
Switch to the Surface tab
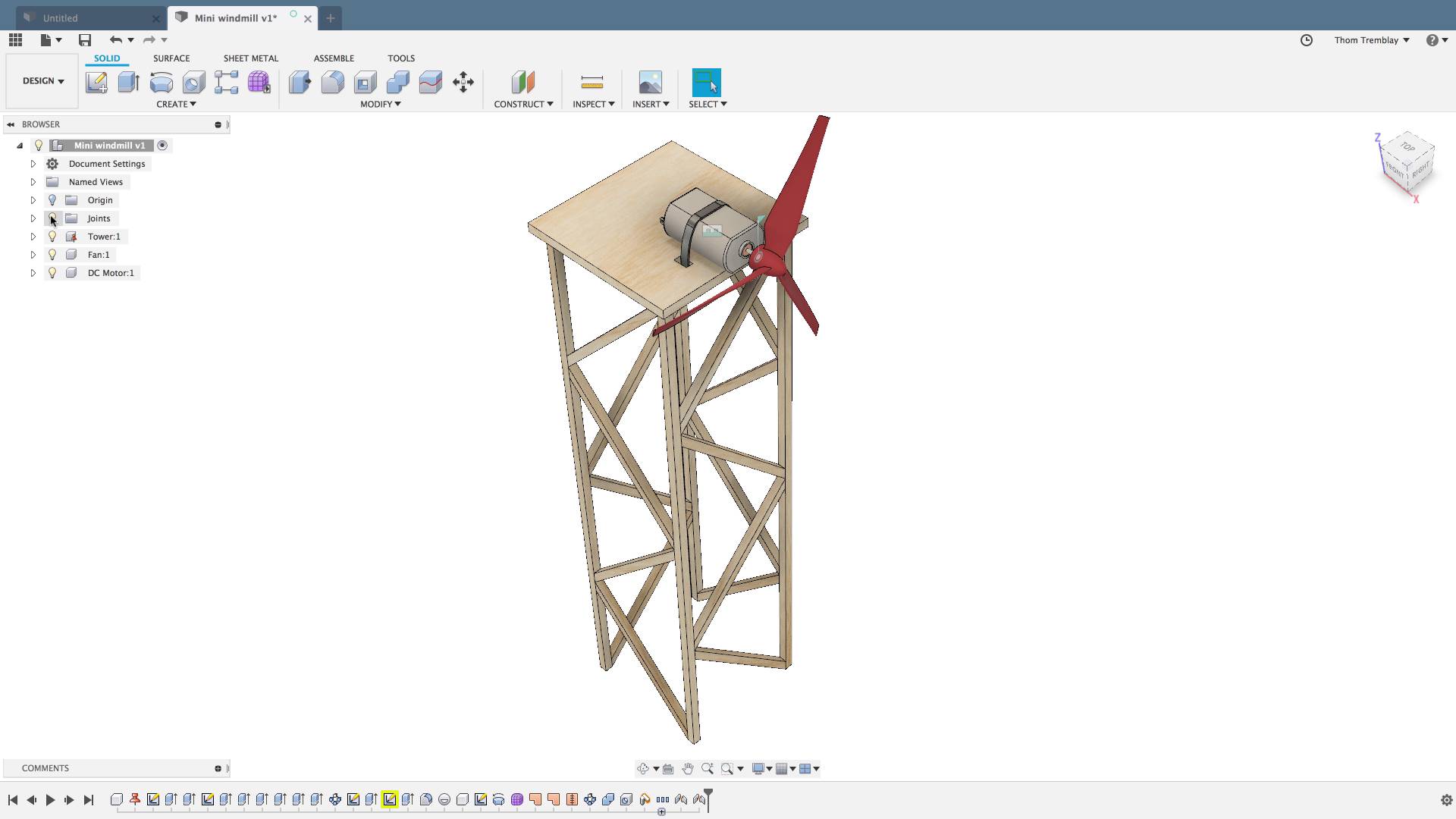(171, 58)
